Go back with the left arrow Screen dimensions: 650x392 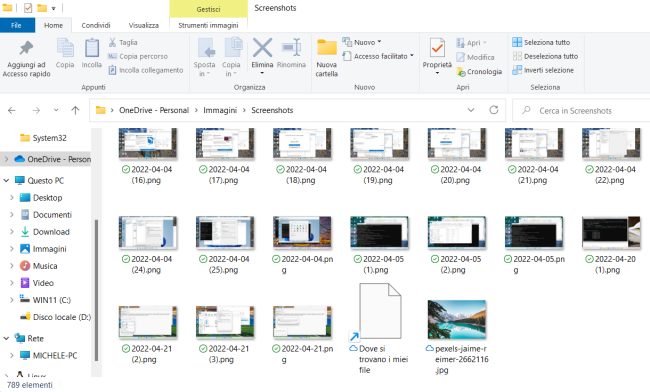click(12, 110)
